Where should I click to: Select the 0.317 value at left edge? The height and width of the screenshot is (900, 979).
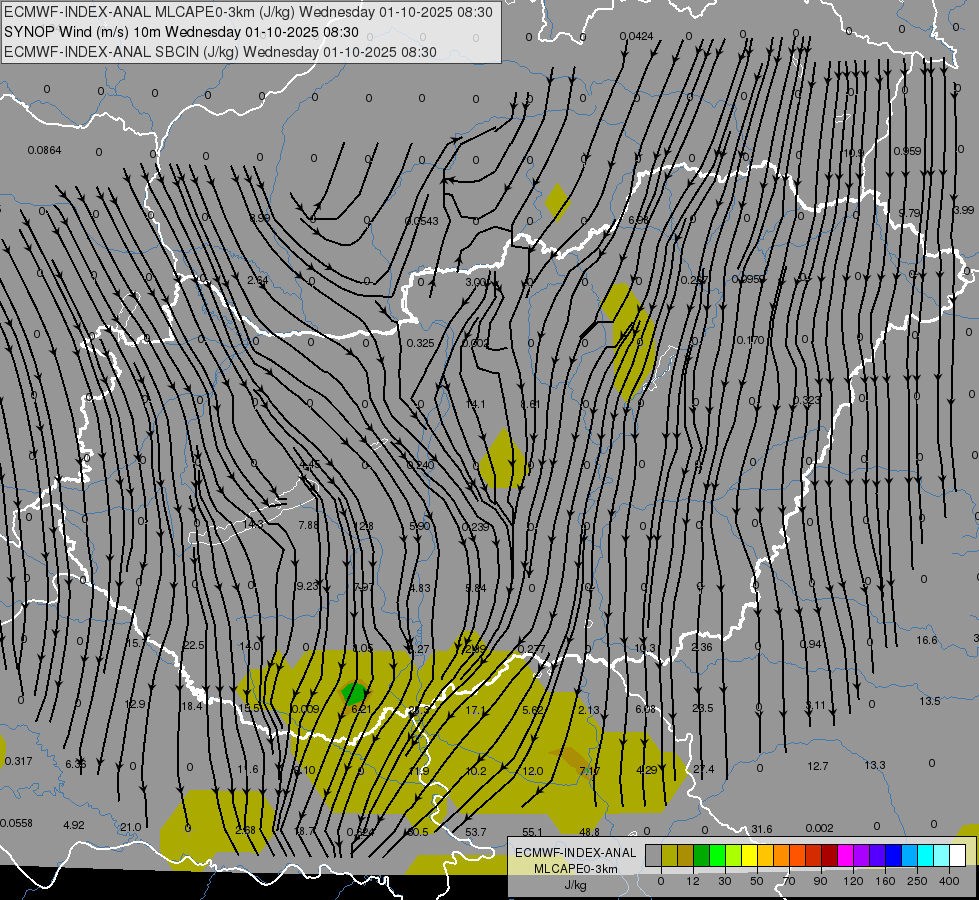[x=18, y=762]
